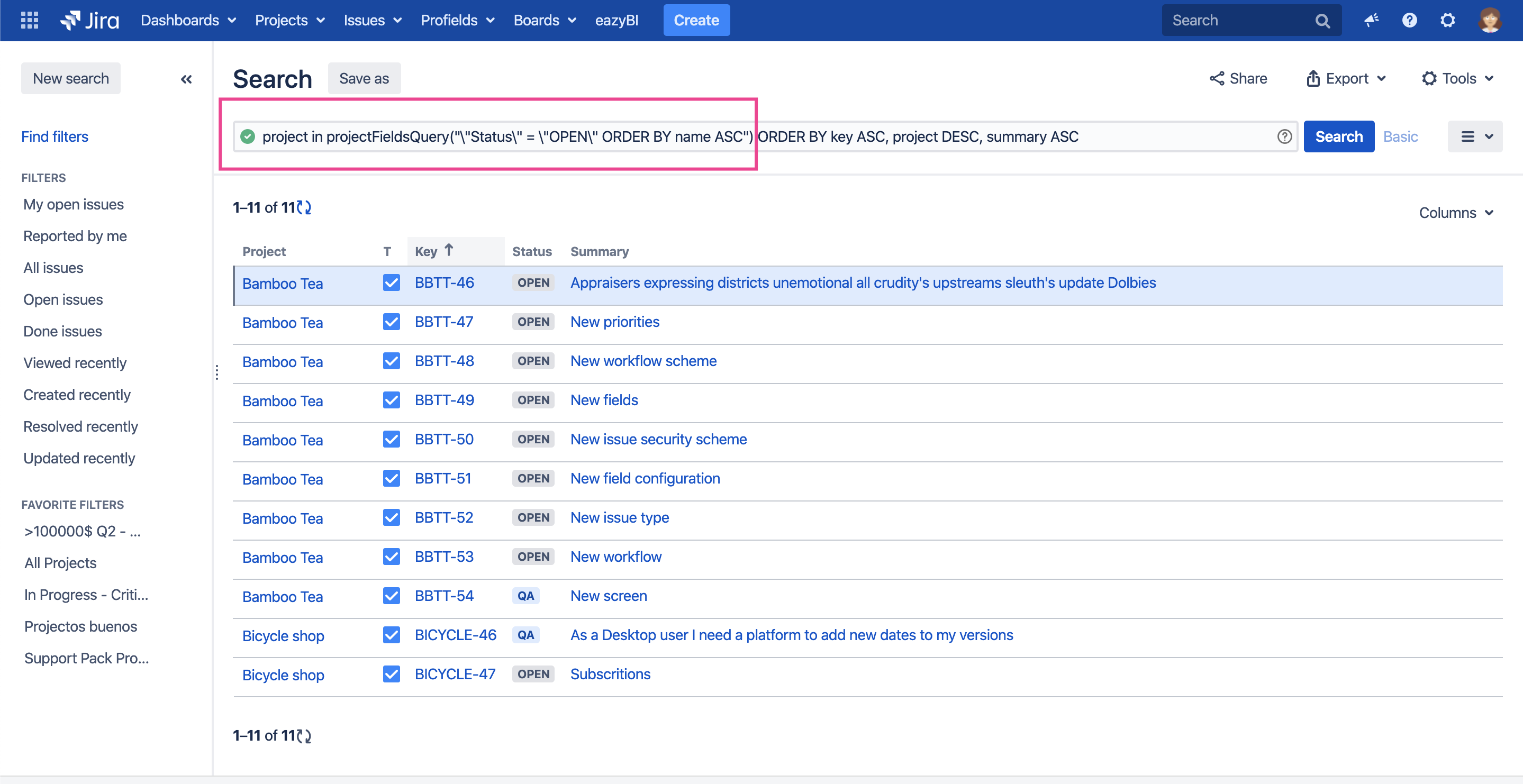This screenshot has height=784, width=1523.
Task: Open New workflow scheme summary link
Action: 643,361
